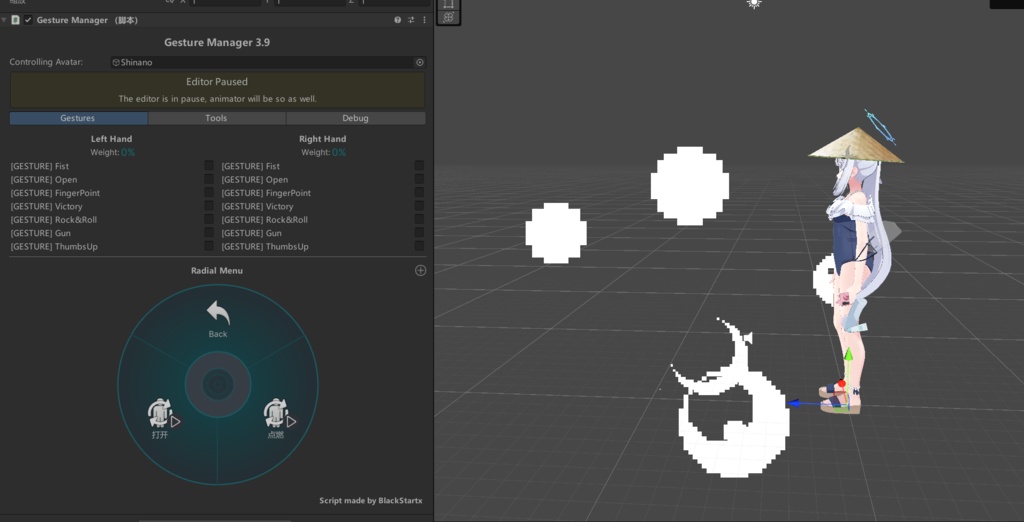Click the Right Hand Weight 0% value
The image size is (1024, 522).
339,152
